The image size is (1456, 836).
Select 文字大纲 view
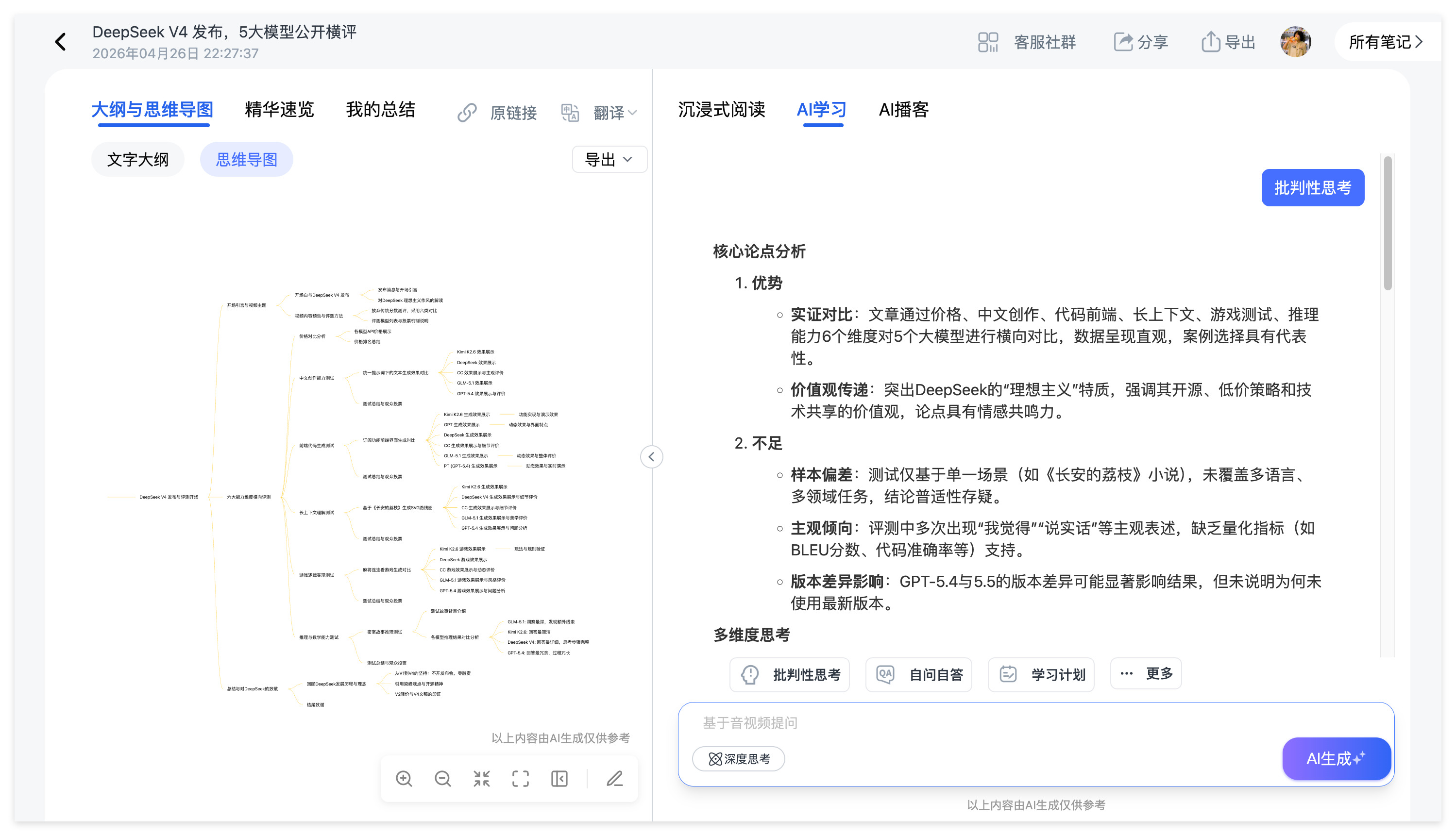click(138, 160)
